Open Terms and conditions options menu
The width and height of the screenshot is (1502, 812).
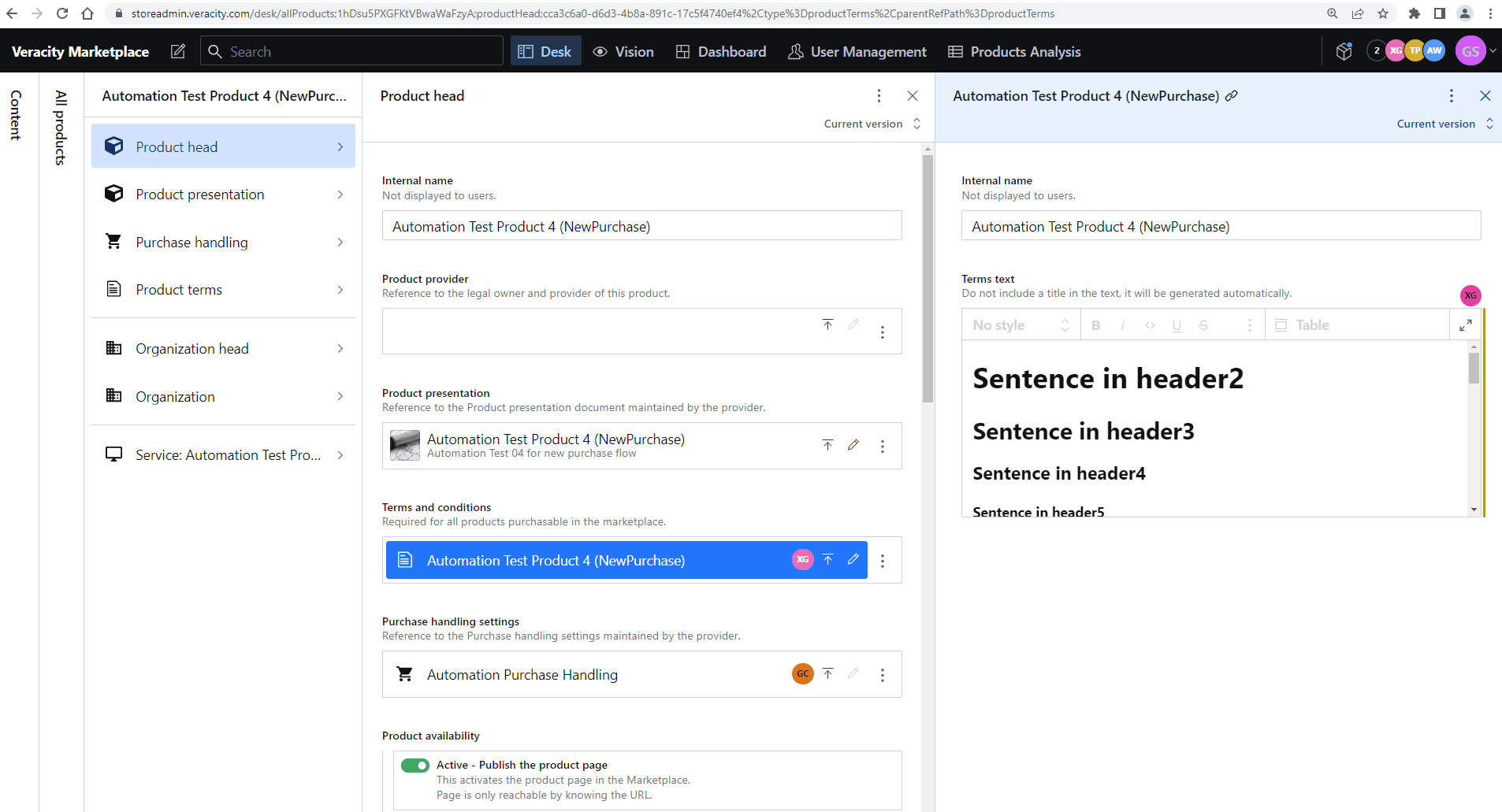(883, 561)
